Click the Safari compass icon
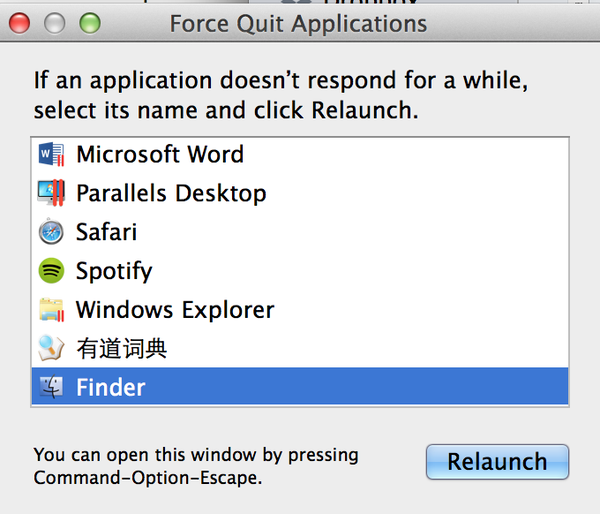The width and height of the screenshot is (600, 514). tap(51, 232)
